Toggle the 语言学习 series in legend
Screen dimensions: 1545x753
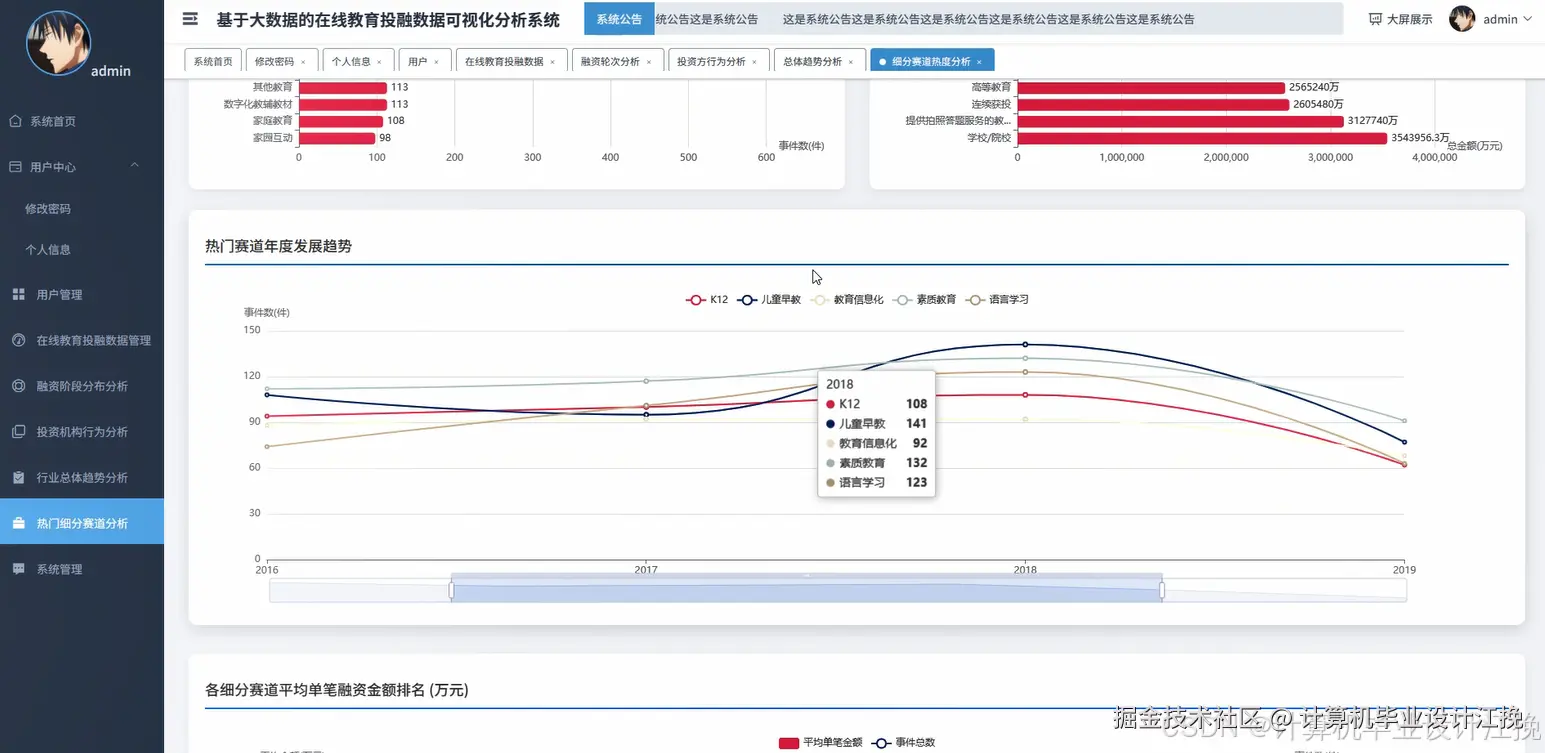pos(997,299)
